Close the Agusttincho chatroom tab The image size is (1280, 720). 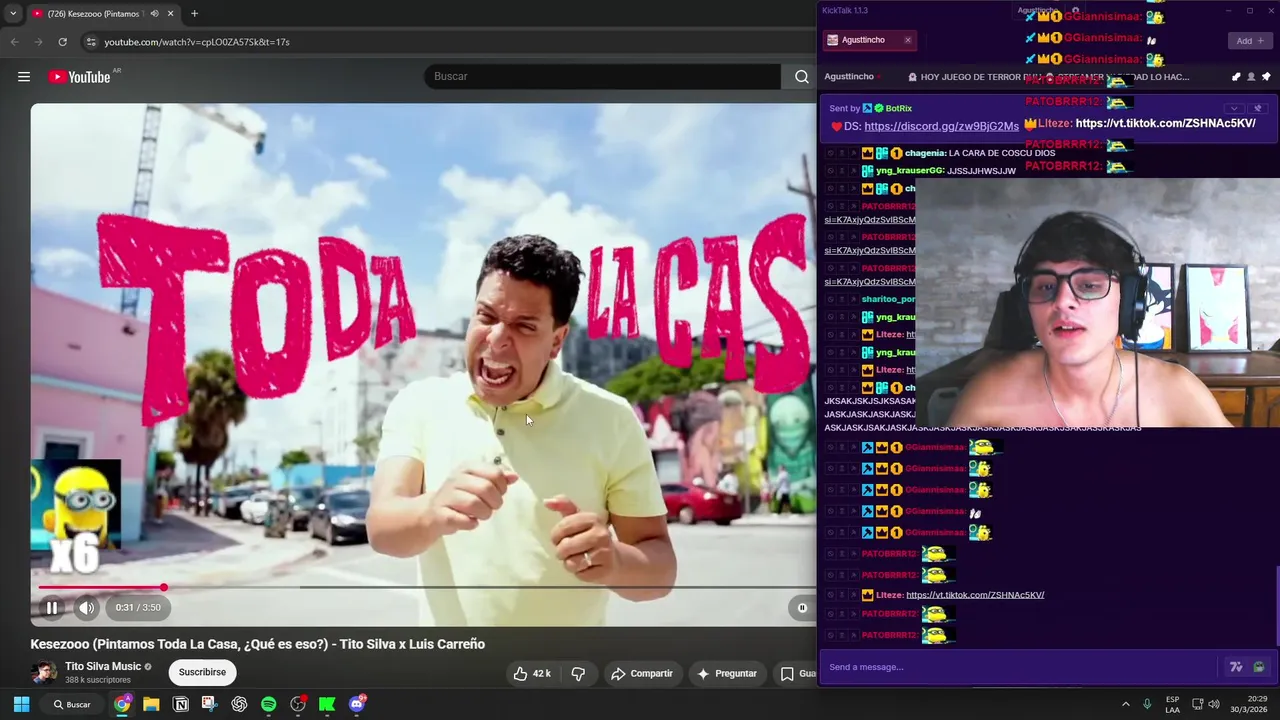pos(907,40)
